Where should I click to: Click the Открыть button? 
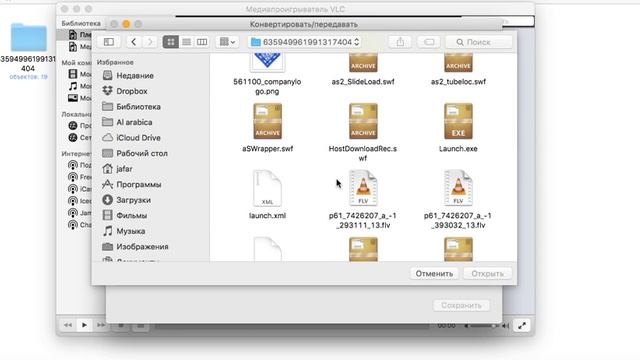[487, 273]
